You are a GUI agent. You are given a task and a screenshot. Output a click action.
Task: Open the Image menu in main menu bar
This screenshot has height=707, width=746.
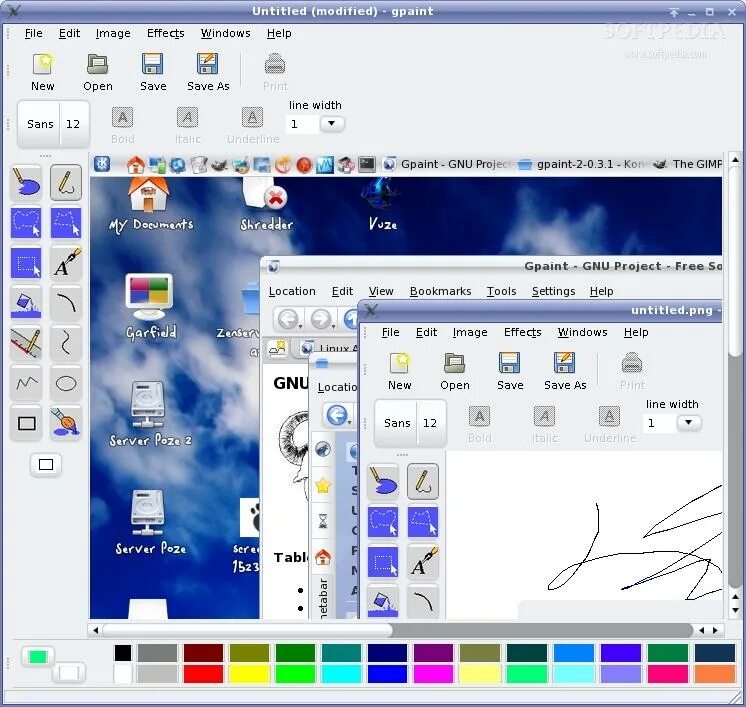tap(113, 33)
